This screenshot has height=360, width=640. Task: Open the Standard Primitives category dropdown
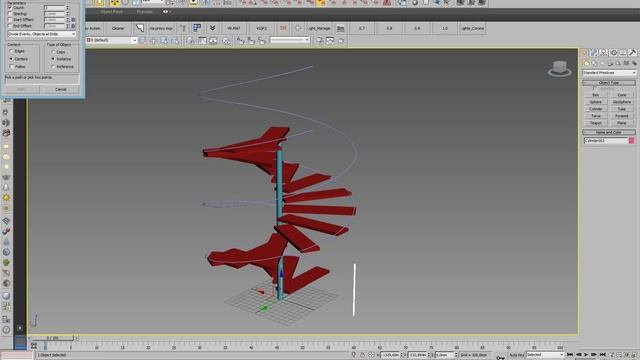[609, 73]
